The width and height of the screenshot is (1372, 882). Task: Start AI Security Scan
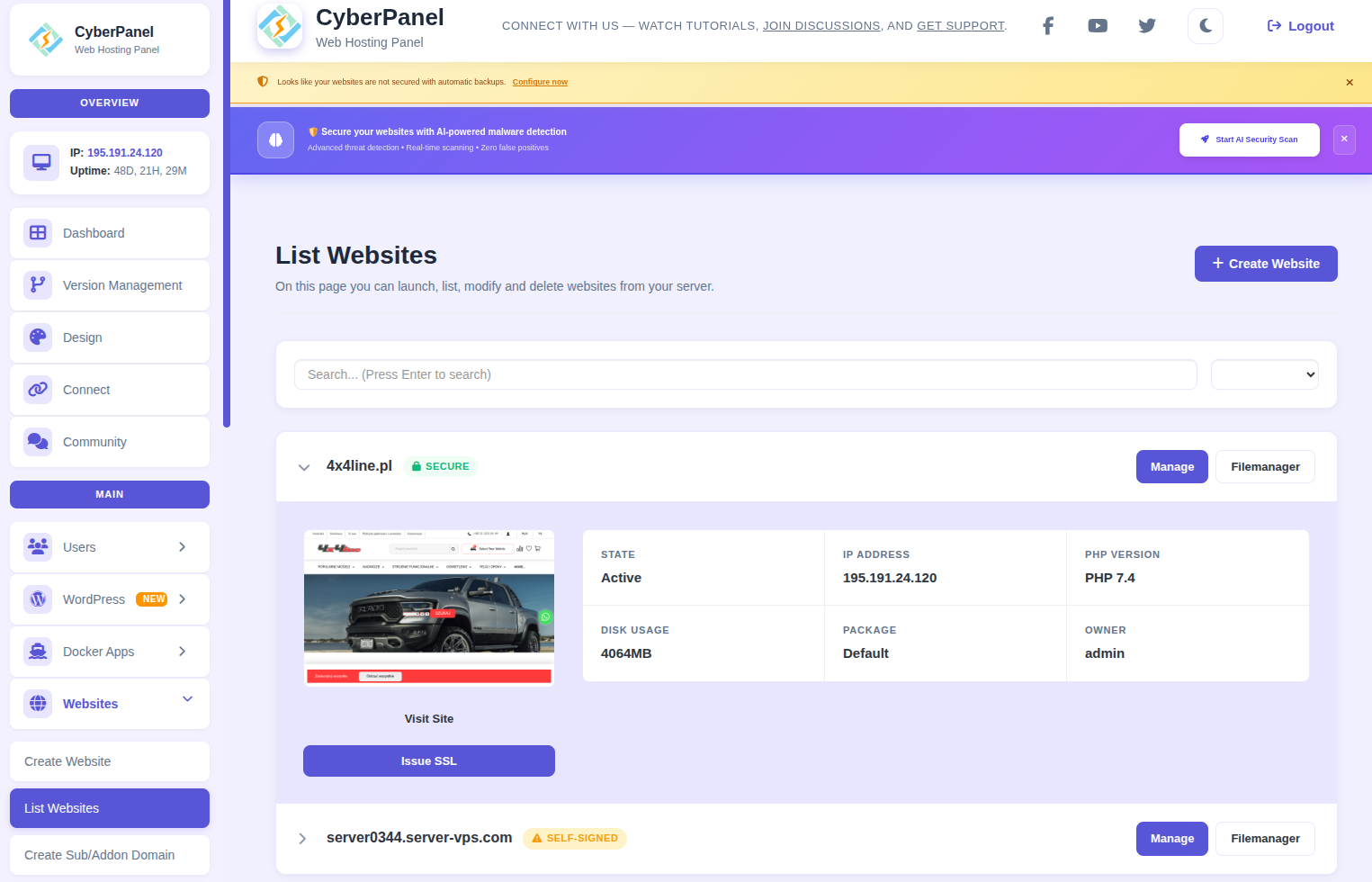pyautogui.click(x=1250, y=139)
